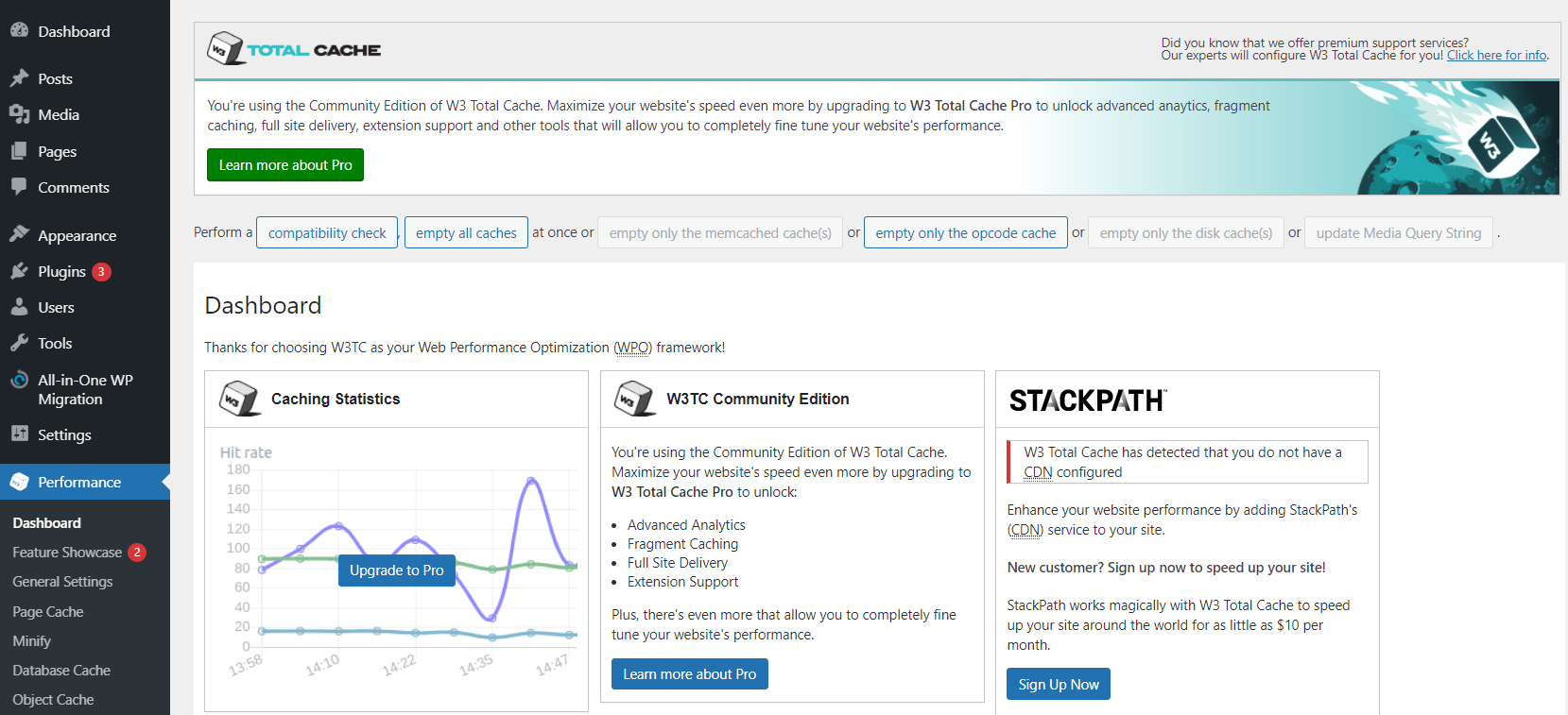This screenshot has width=1568, height=715.
Task: Click the Pages icon in sidebar
Action: tap(19, 151)
